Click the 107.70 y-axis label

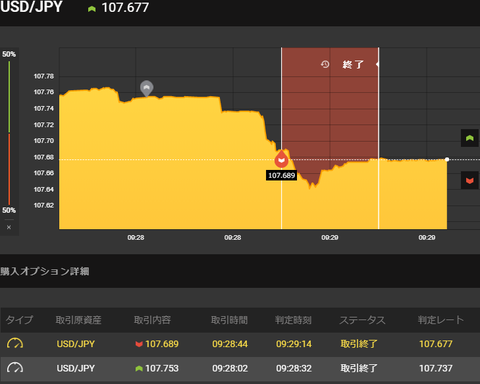44,140
